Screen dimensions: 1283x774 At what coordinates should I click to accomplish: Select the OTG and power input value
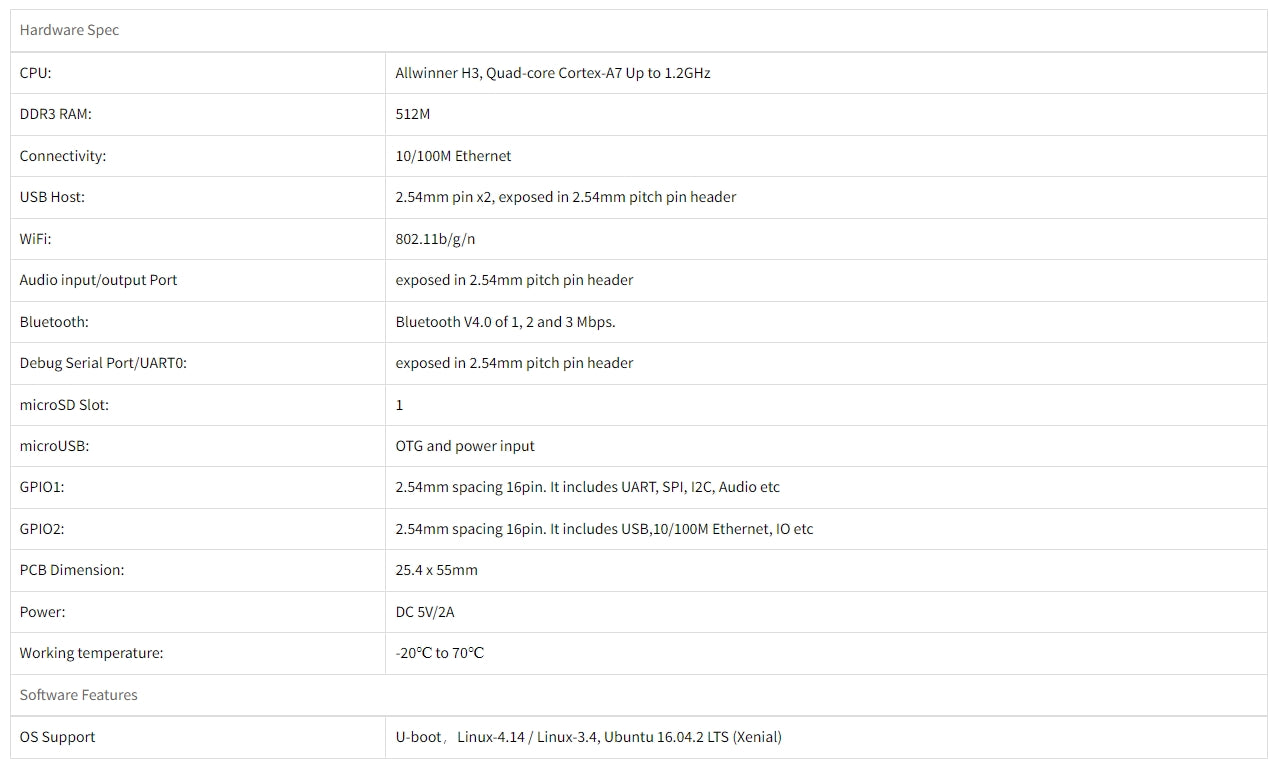point(465,446)
